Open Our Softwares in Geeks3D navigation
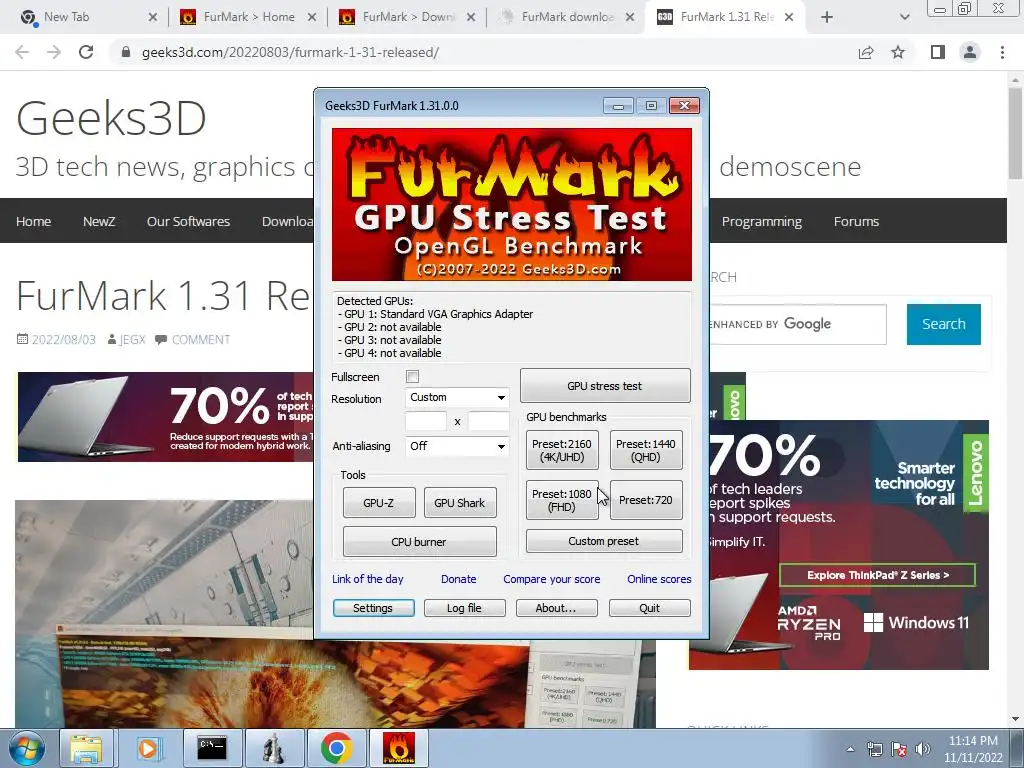This screenshot has height=768, width=1024. 188,221
